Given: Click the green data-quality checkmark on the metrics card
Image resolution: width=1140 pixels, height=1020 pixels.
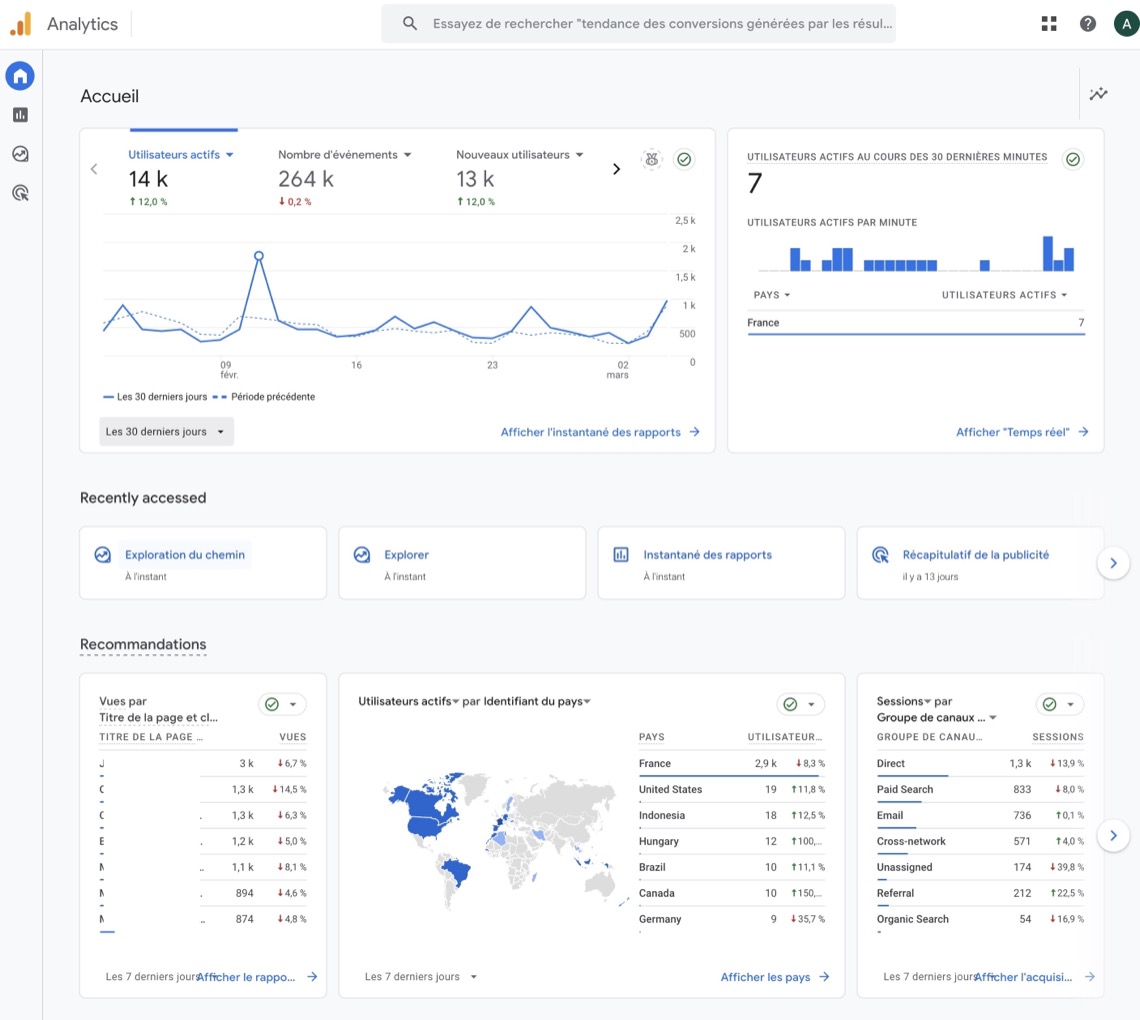Looking at the screenshot, I should [684, 159].
